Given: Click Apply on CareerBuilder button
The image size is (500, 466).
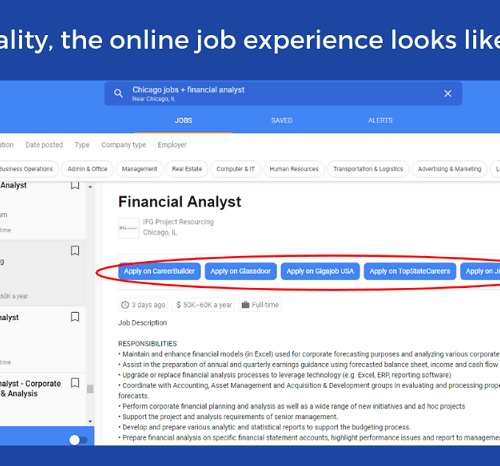Looking at the screenshot, I should 159,271.
